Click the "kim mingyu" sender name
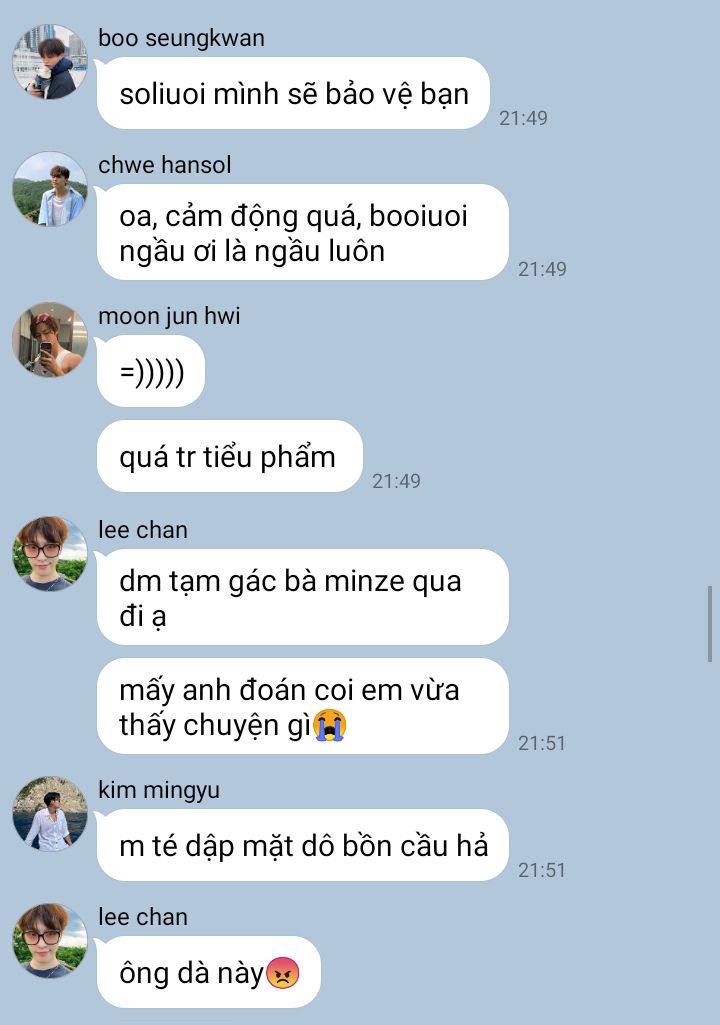The height and width of the screenshot is (1025, 720). click(158, 790)
